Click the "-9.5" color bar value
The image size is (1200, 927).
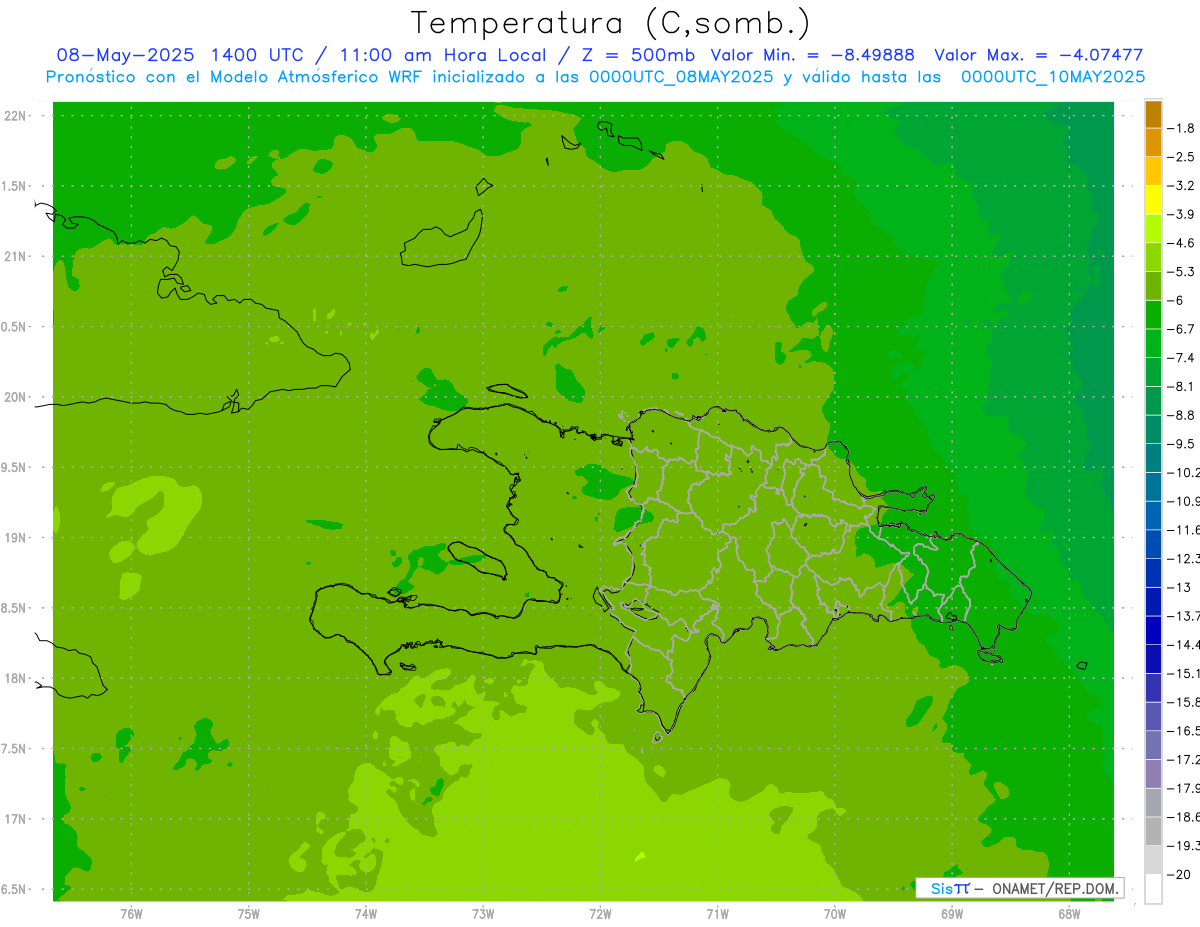click(x=1181, y=444)
